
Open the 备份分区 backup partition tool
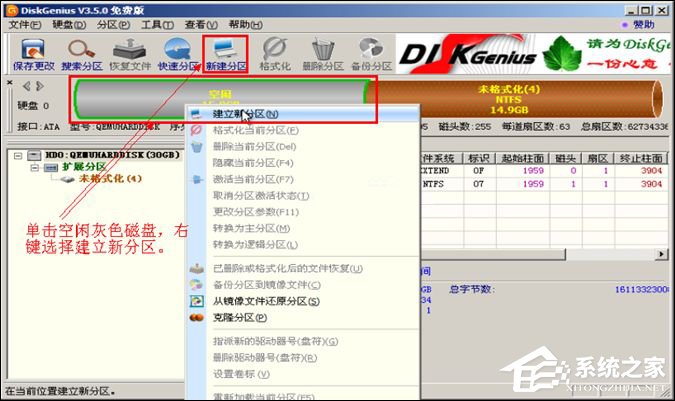point(371,55)
